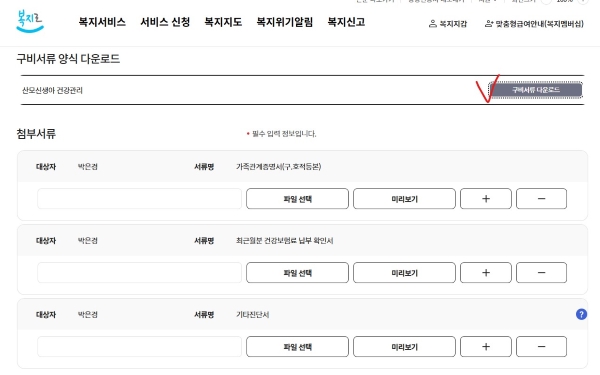Screen dimensions: 600x375
Task: Click 미리보기 for 기타진단서
Action: pos(404,347)
